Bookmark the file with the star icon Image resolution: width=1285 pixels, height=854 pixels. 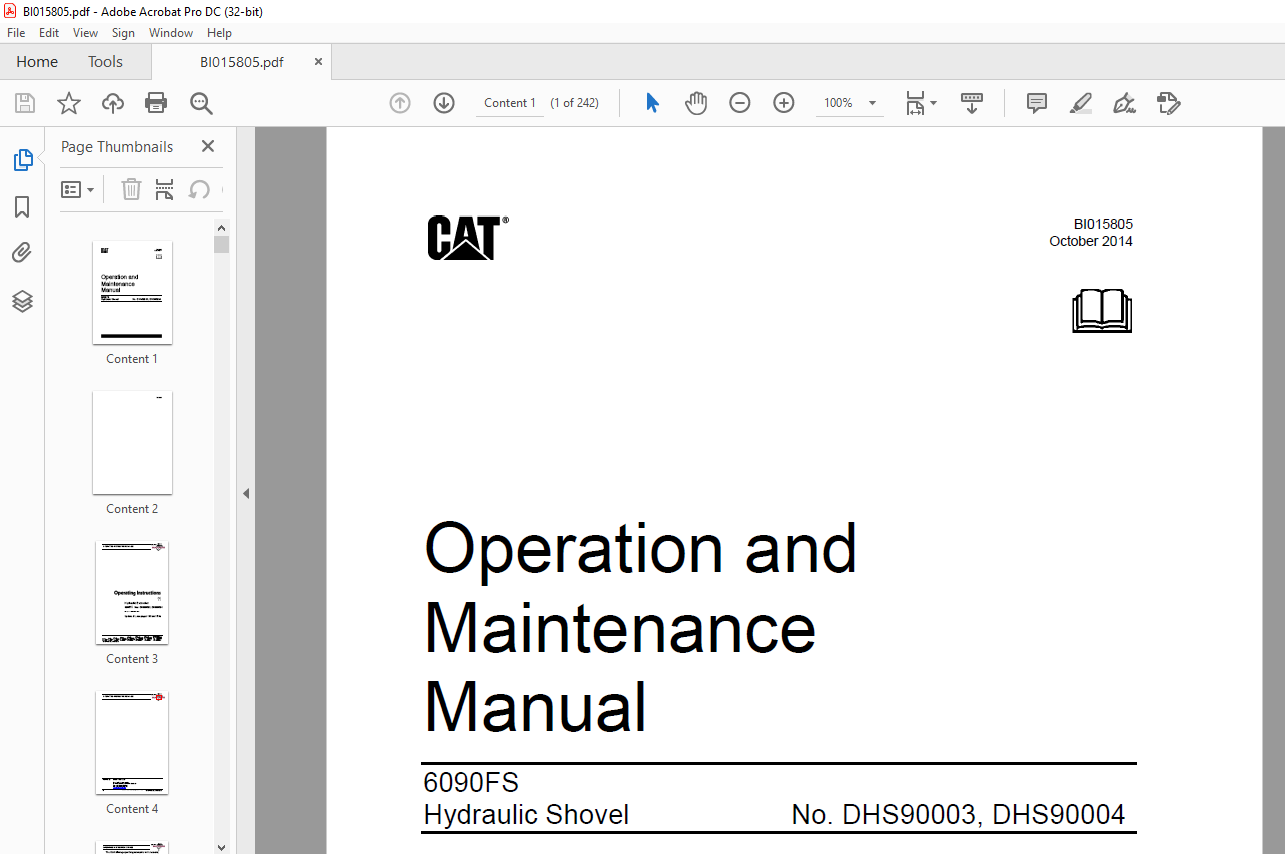click(68, 103)
